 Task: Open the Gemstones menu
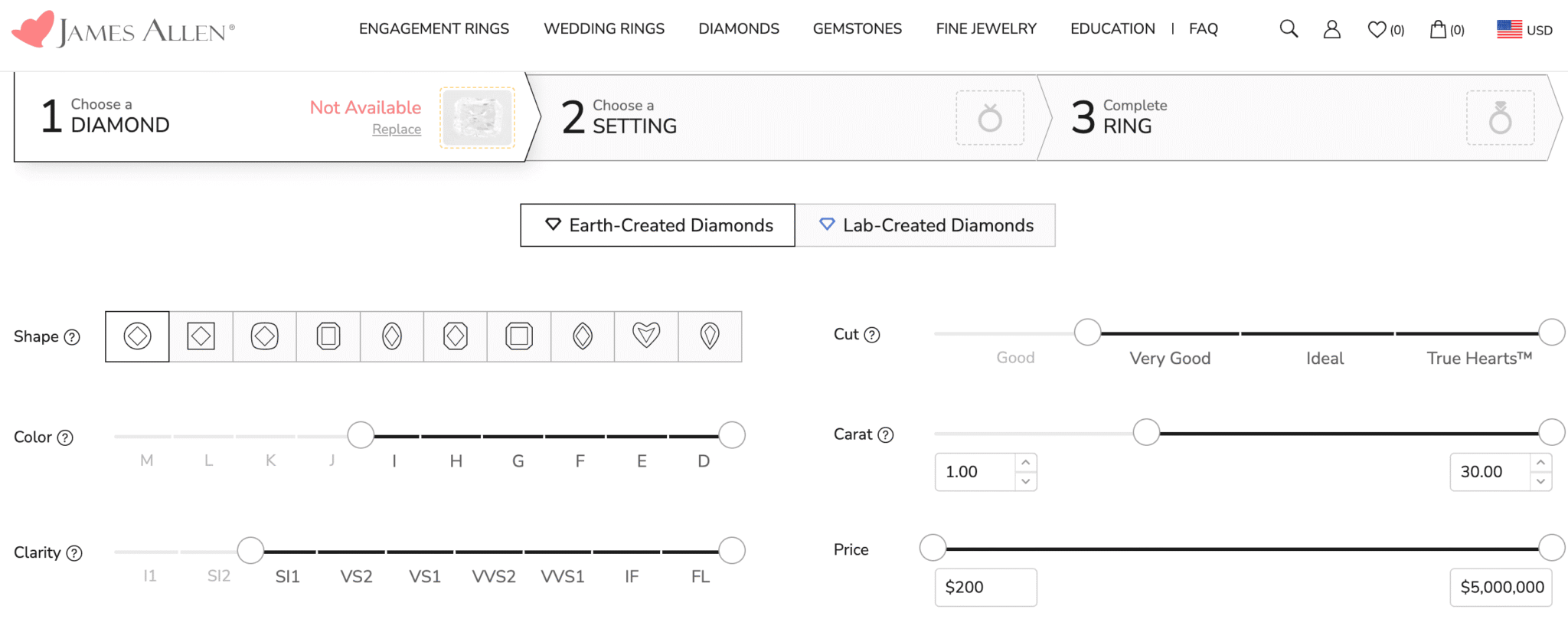tap(857, 29)
